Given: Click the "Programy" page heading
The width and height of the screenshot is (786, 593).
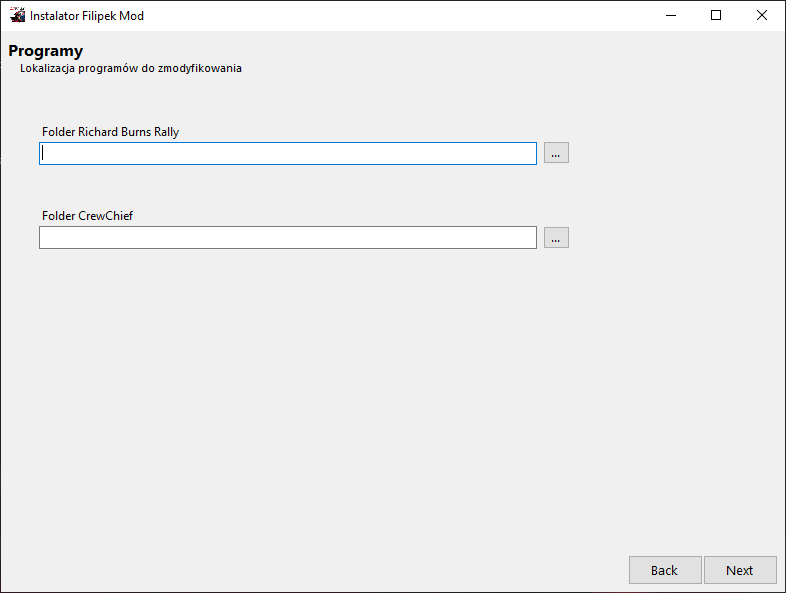Looking at the screenshot, I should 46,51.
